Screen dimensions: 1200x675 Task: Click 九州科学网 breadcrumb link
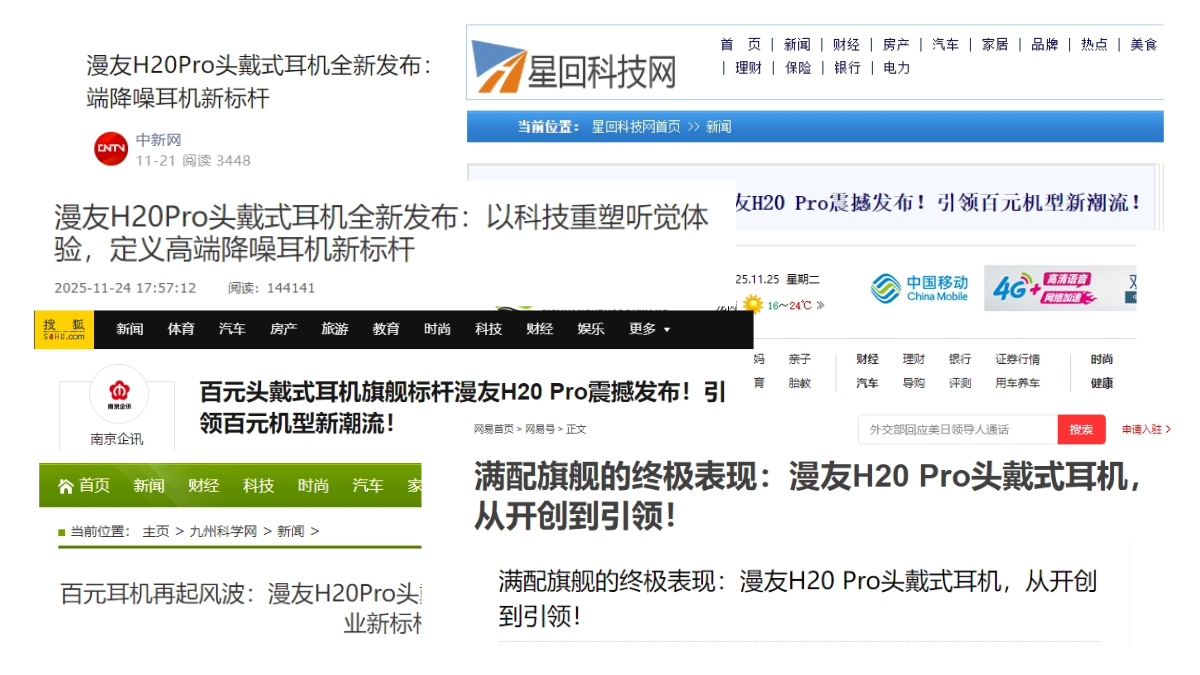pyautogui.click(x=224, y=532)
